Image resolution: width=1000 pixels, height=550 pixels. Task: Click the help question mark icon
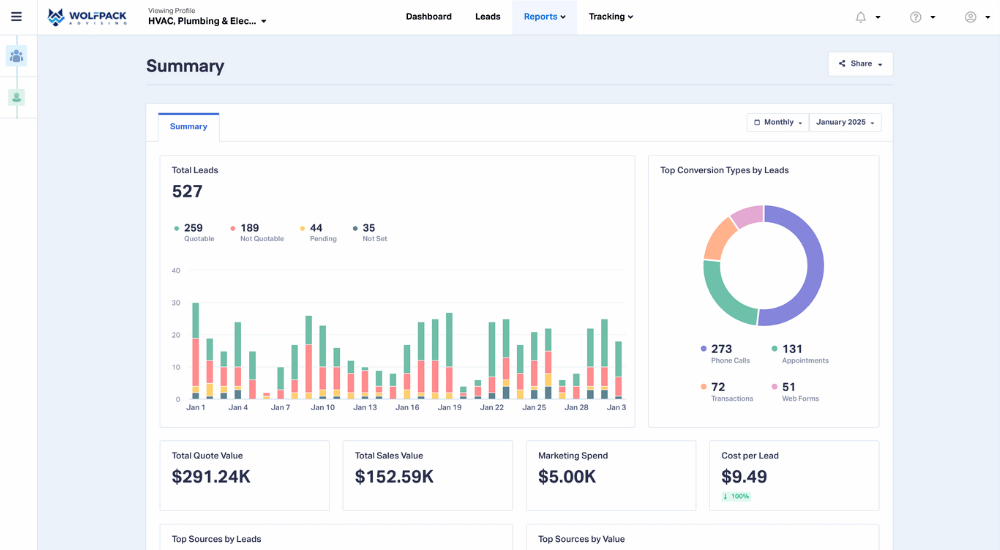[915, 17]
